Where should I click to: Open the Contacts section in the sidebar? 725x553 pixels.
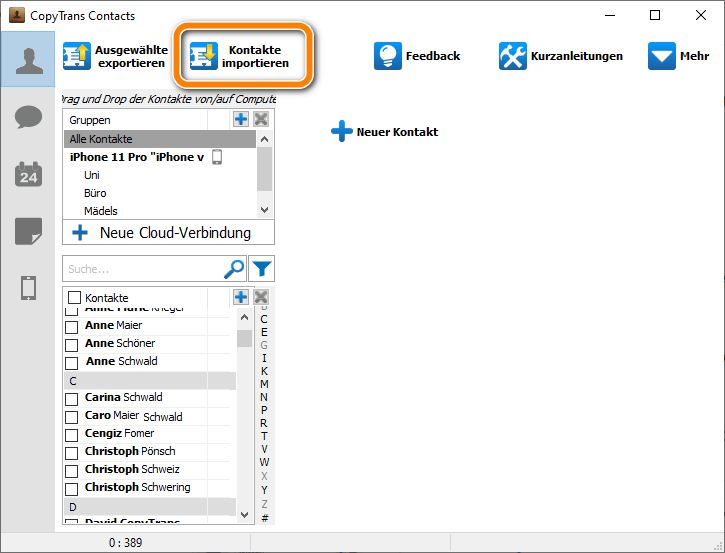(x=28, y=59)
